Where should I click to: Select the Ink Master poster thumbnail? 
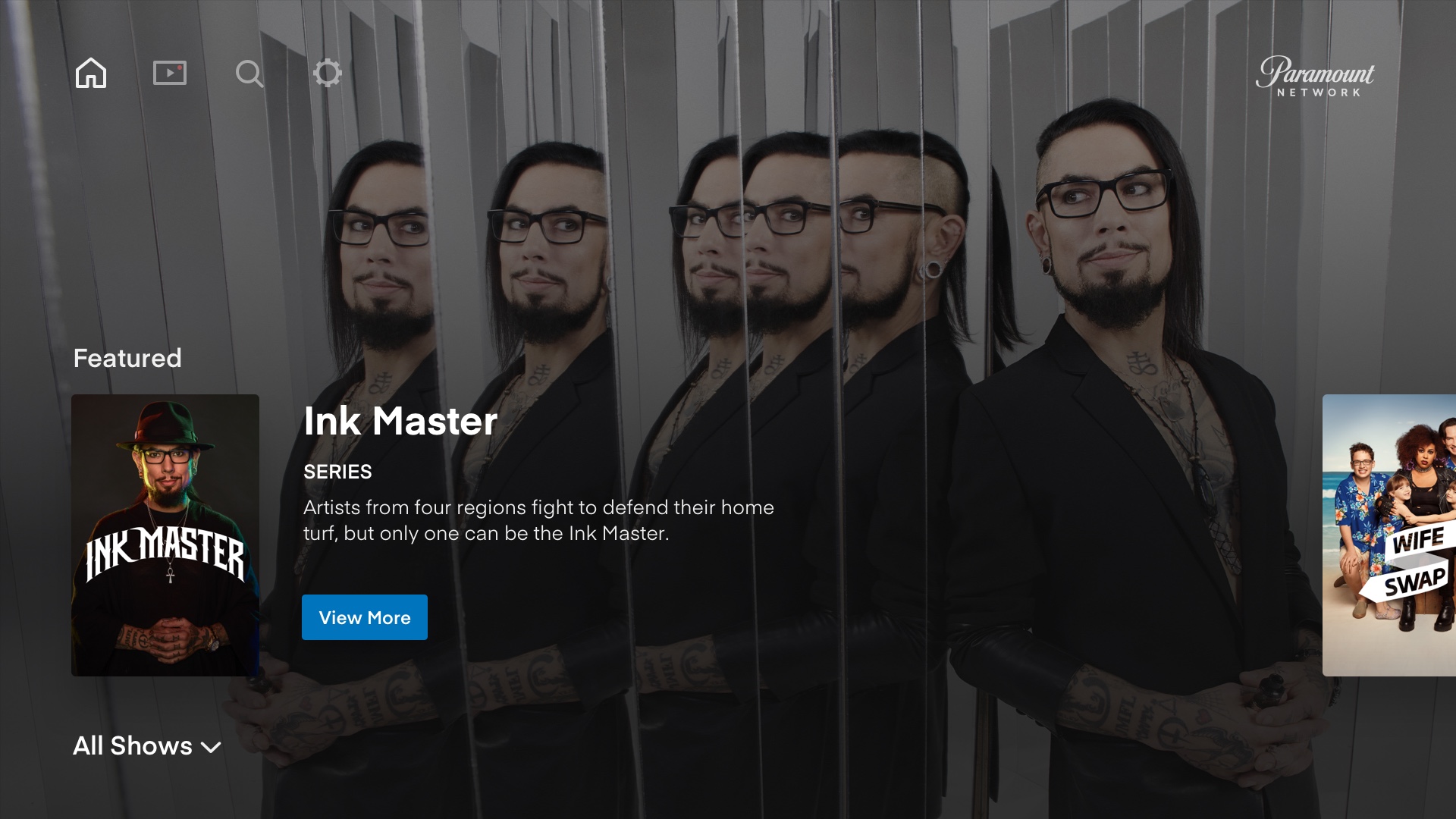(165, 535)
